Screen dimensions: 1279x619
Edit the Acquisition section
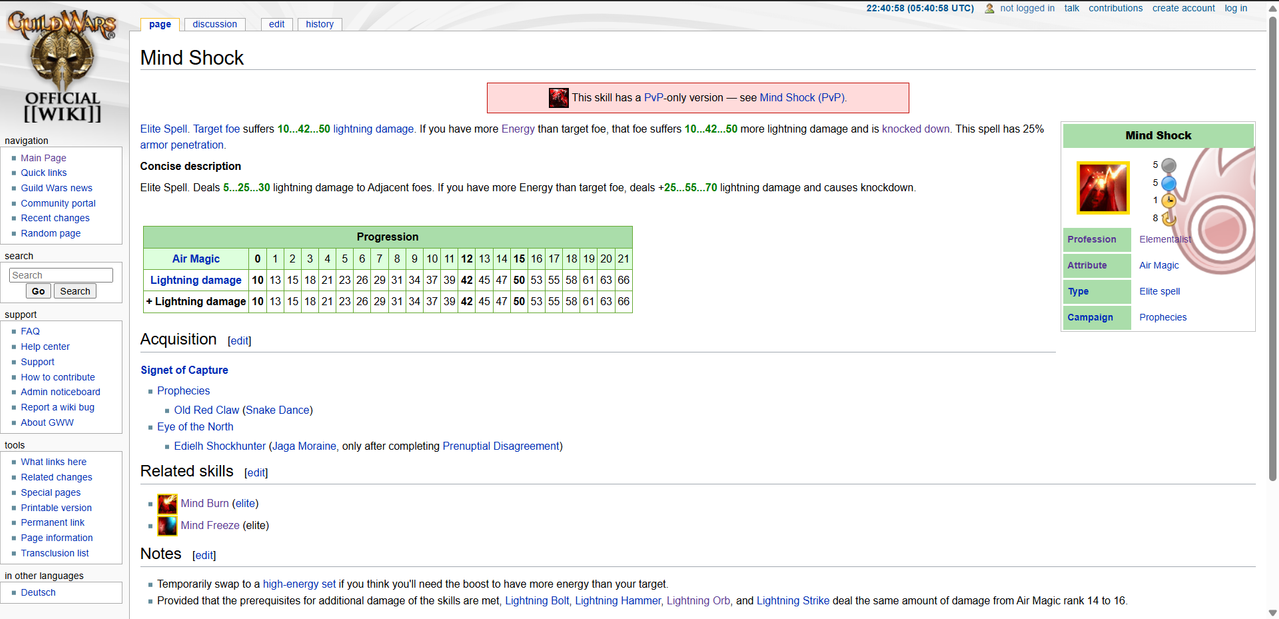(239, 341)
